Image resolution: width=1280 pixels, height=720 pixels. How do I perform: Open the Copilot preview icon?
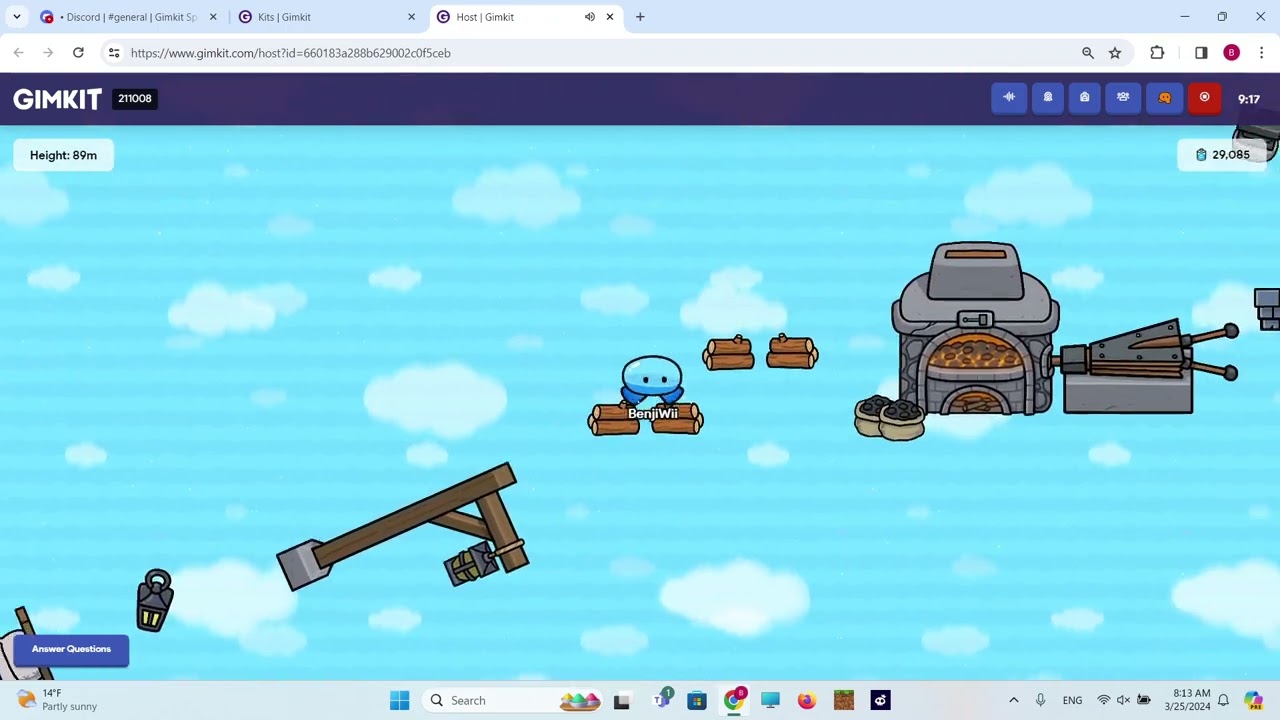coord(1253,700)
